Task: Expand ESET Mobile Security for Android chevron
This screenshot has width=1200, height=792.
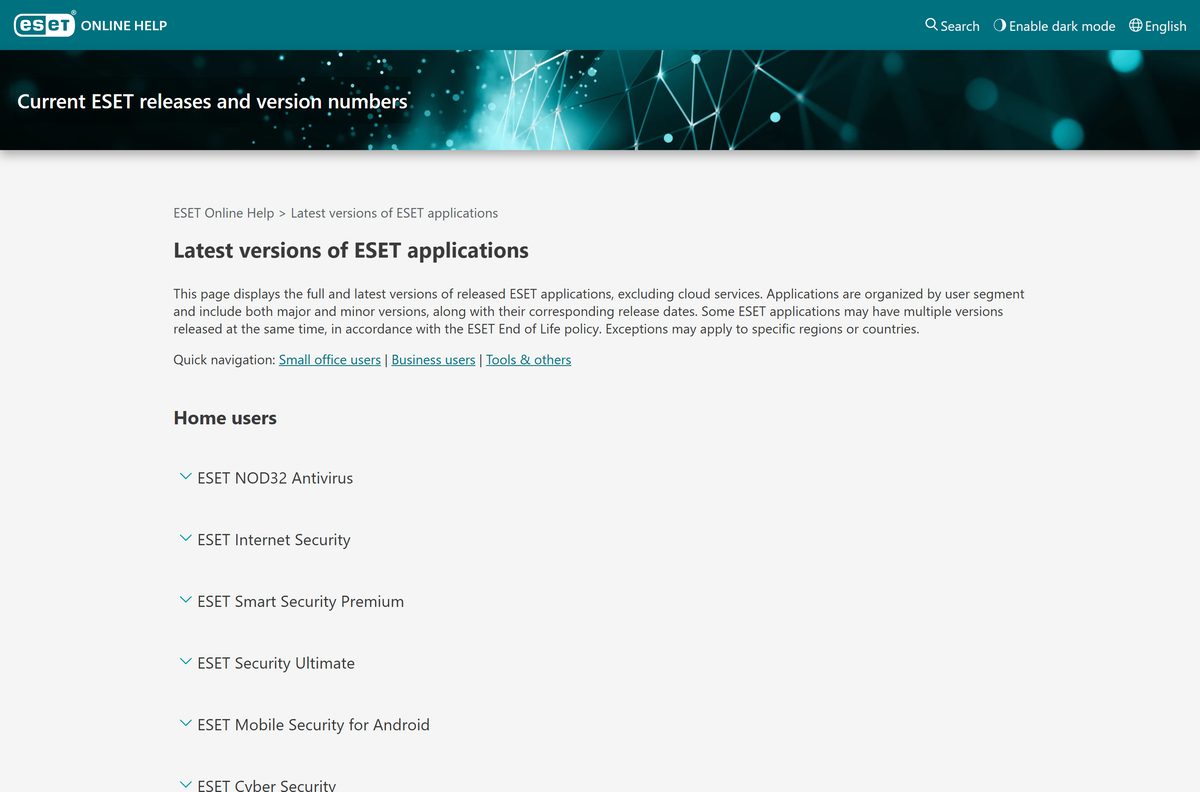Action: [185, 724]
